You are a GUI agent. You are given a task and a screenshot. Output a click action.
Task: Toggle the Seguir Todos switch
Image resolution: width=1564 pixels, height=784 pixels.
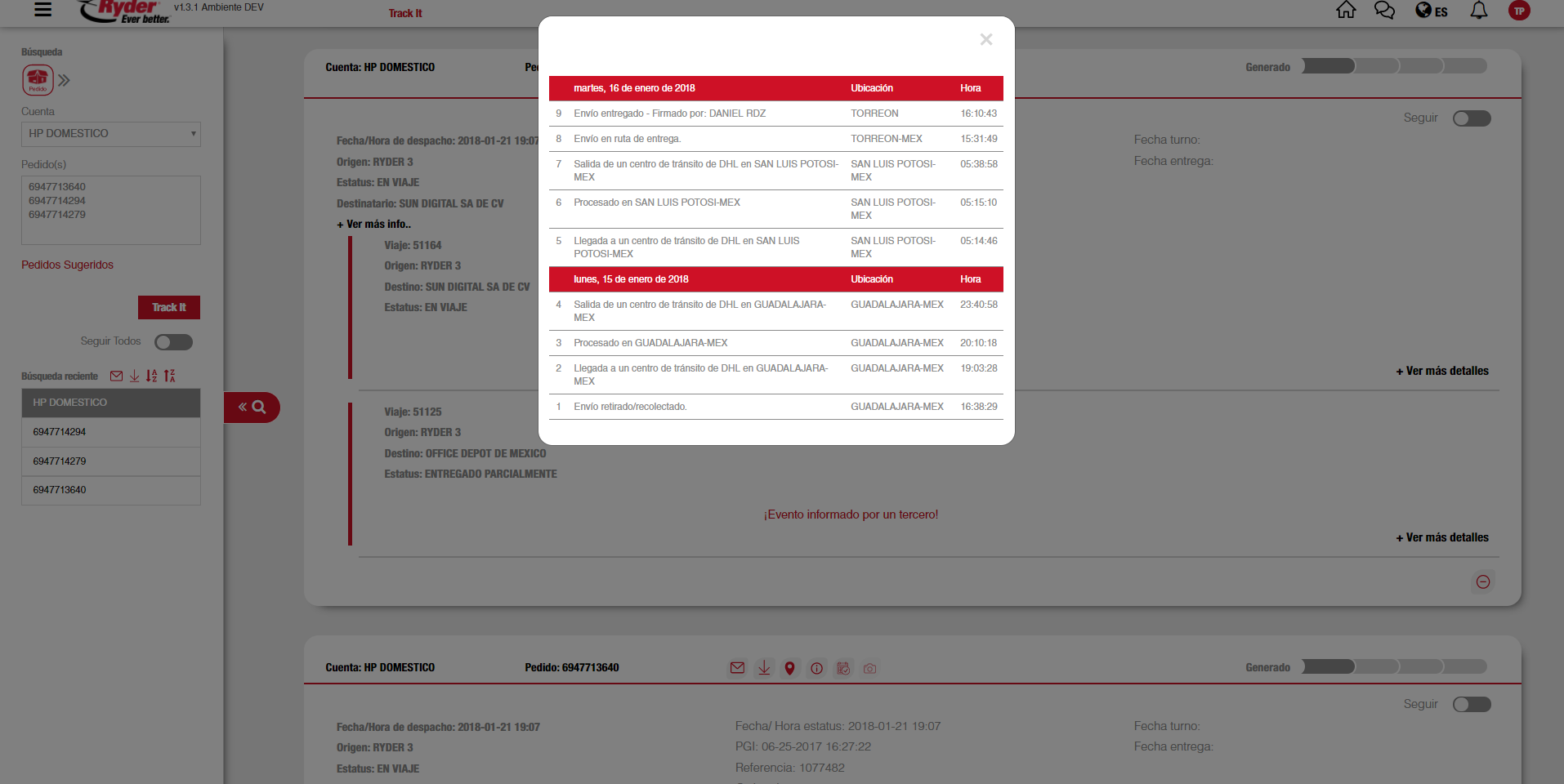point(173,342)
